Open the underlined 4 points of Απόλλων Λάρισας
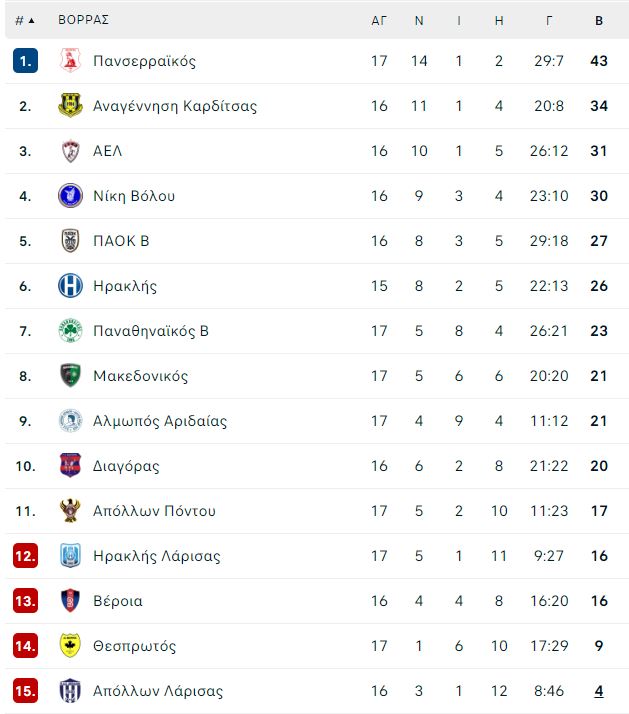Screen dimensions: 629x714 click(599, 691)
